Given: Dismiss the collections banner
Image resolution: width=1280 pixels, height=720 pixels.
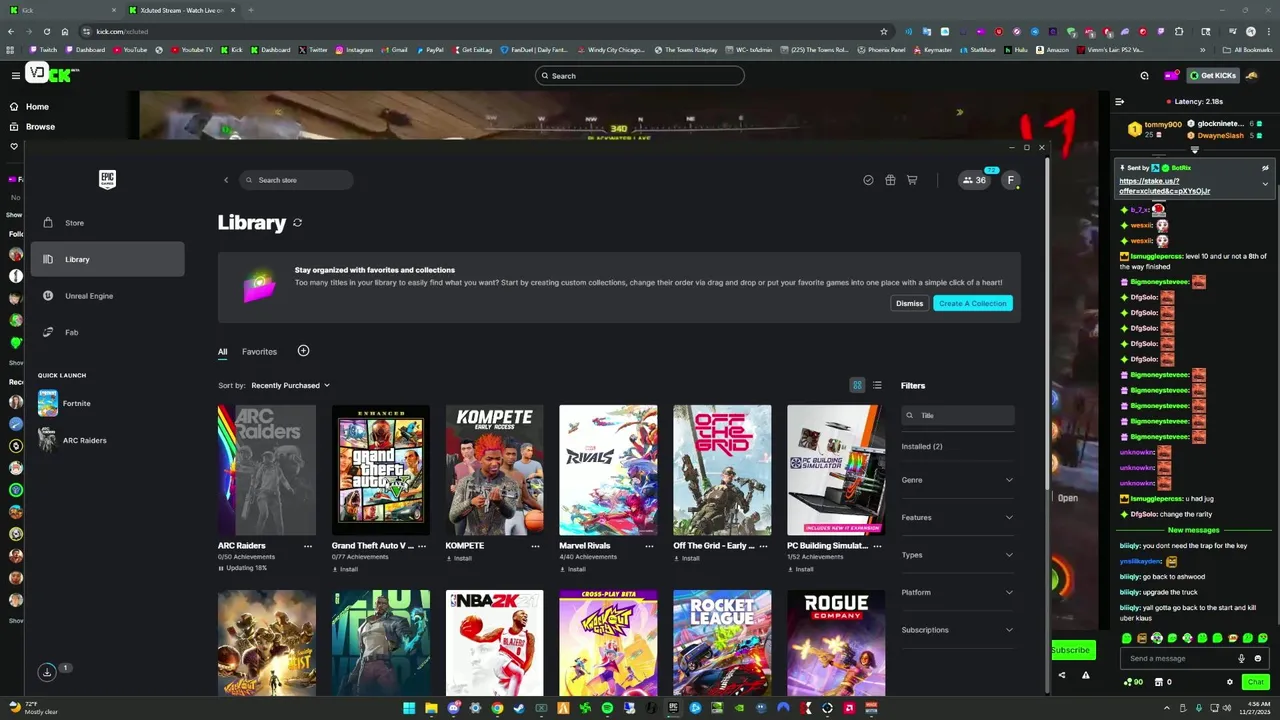Looking at the screenshot, I should [910, 303].
